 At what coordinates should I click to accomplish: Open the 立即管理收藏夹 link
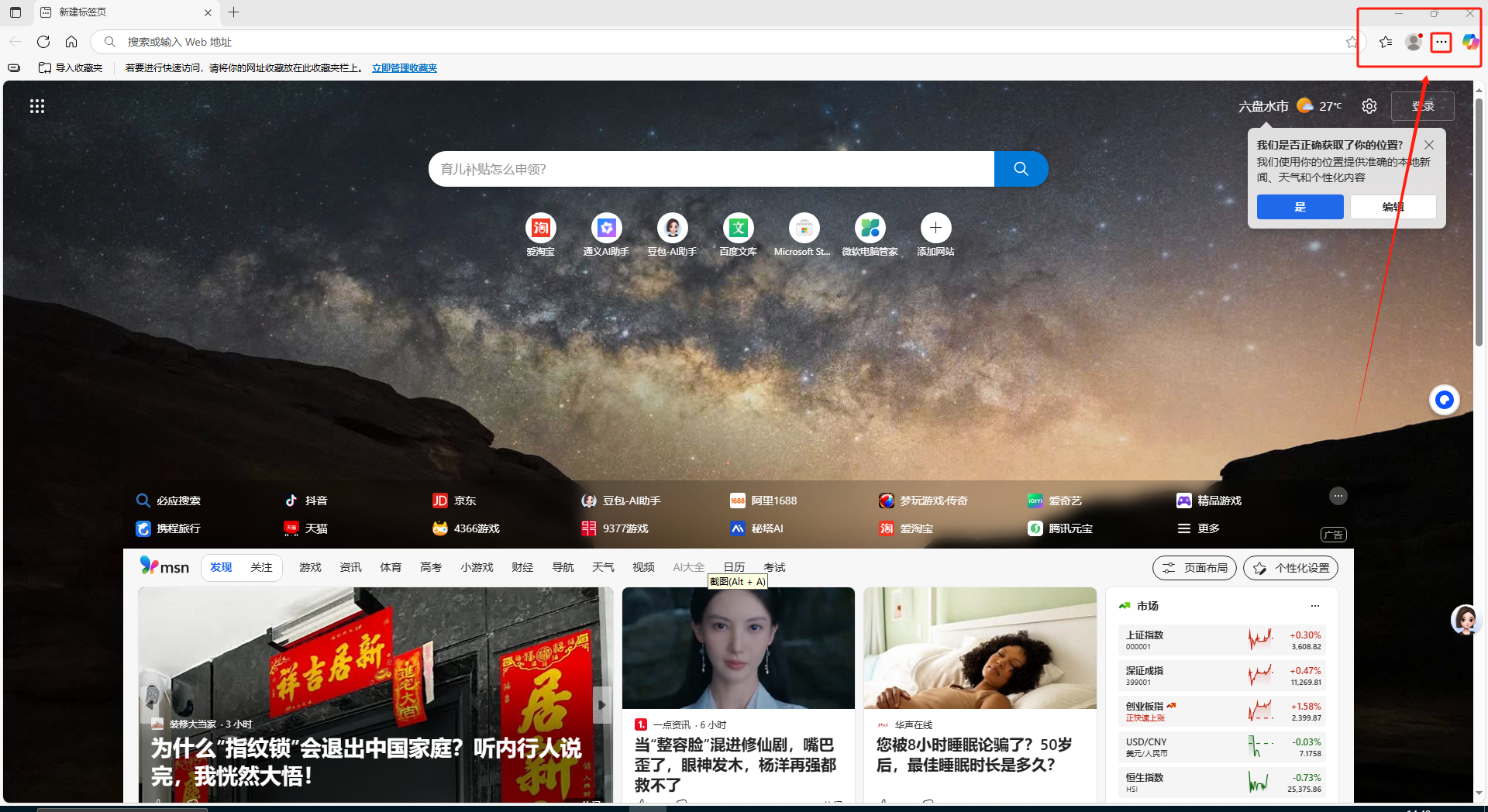404,67
